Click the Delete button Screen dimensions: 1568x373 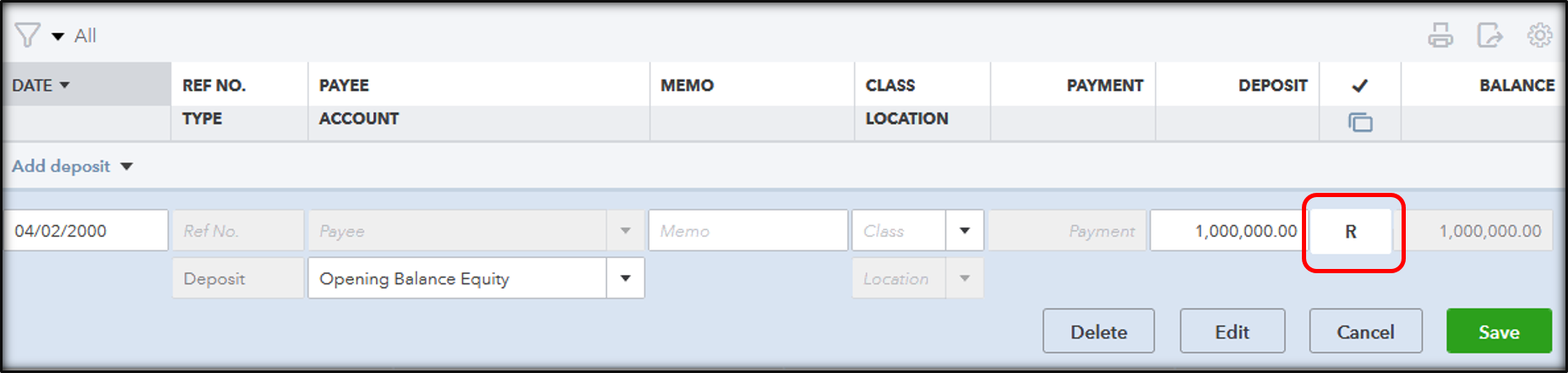coord(1098,332)
